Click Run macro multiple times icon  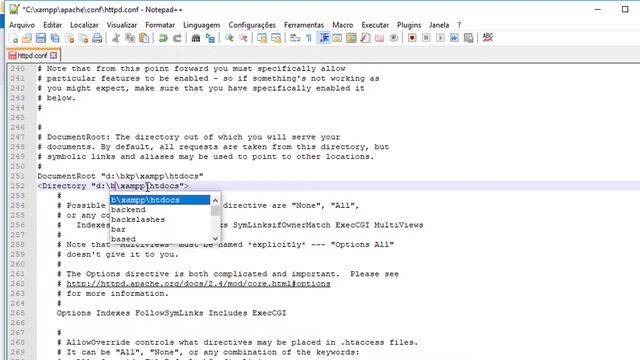click(x=454, y=38)
